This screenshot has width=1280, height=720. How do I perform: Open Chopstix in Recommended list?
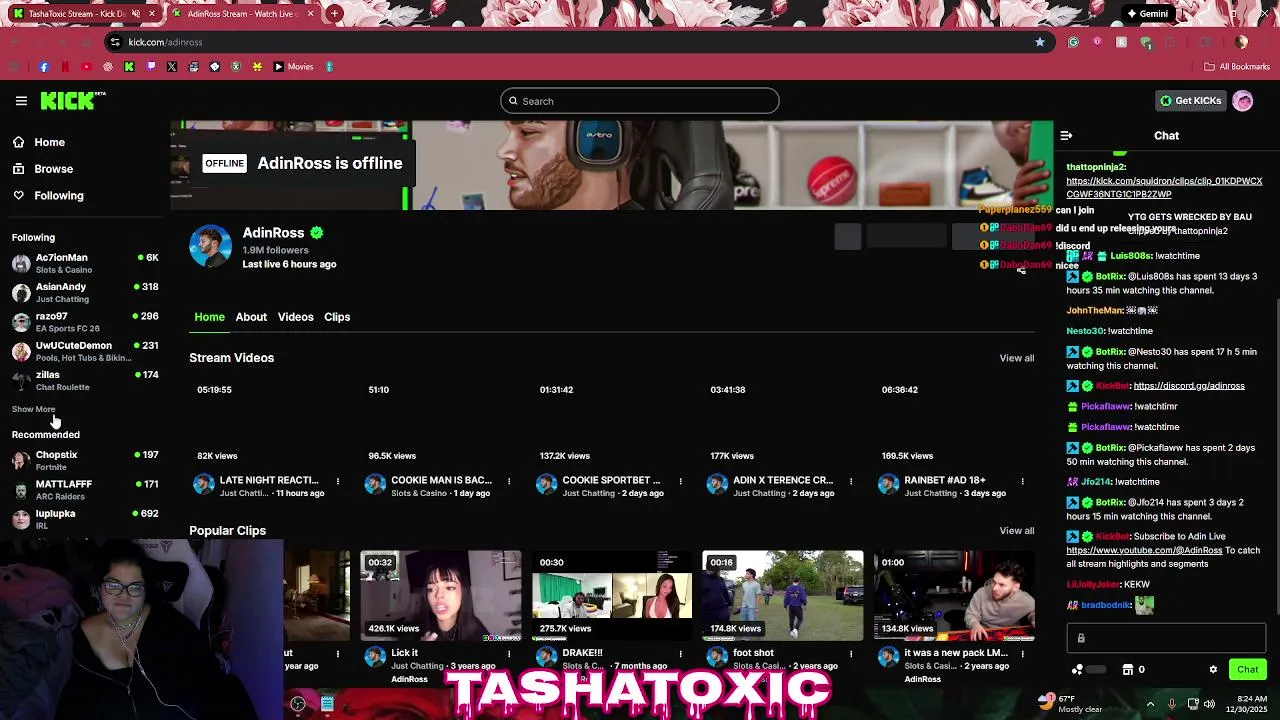tap(85, 460)
